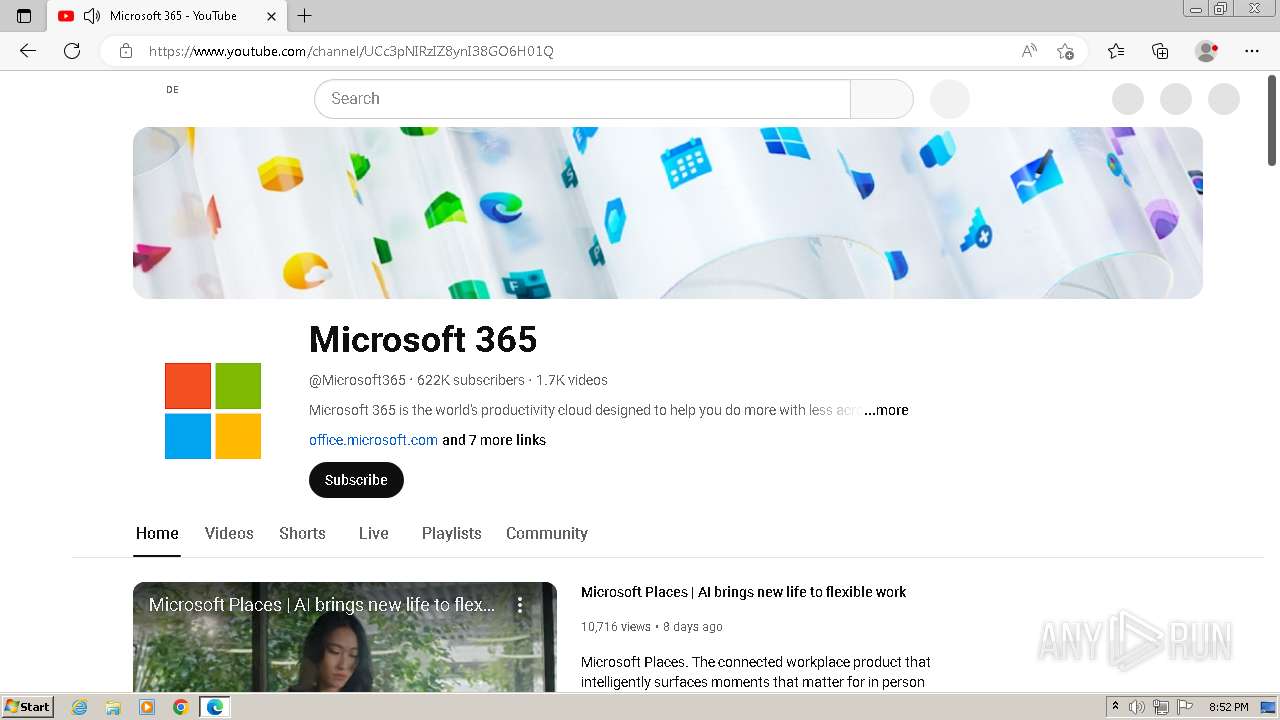Switch to the Live tab
Viewport: 1280px width, 720px height.
374,534
